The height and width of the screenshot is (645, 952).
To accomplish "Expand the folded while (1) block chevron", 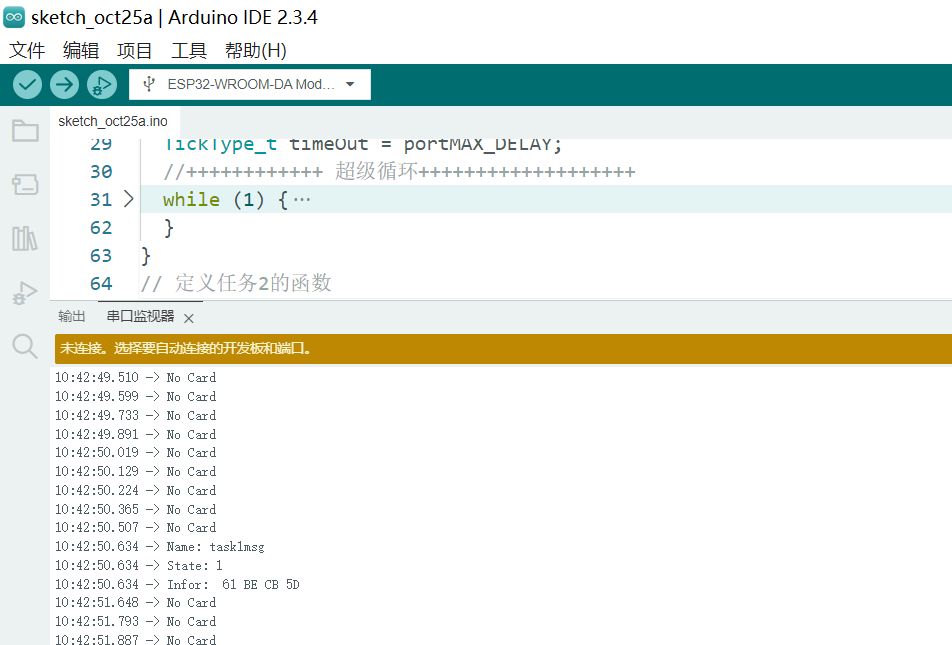I will pyautogui.click(x=128, y=199).
